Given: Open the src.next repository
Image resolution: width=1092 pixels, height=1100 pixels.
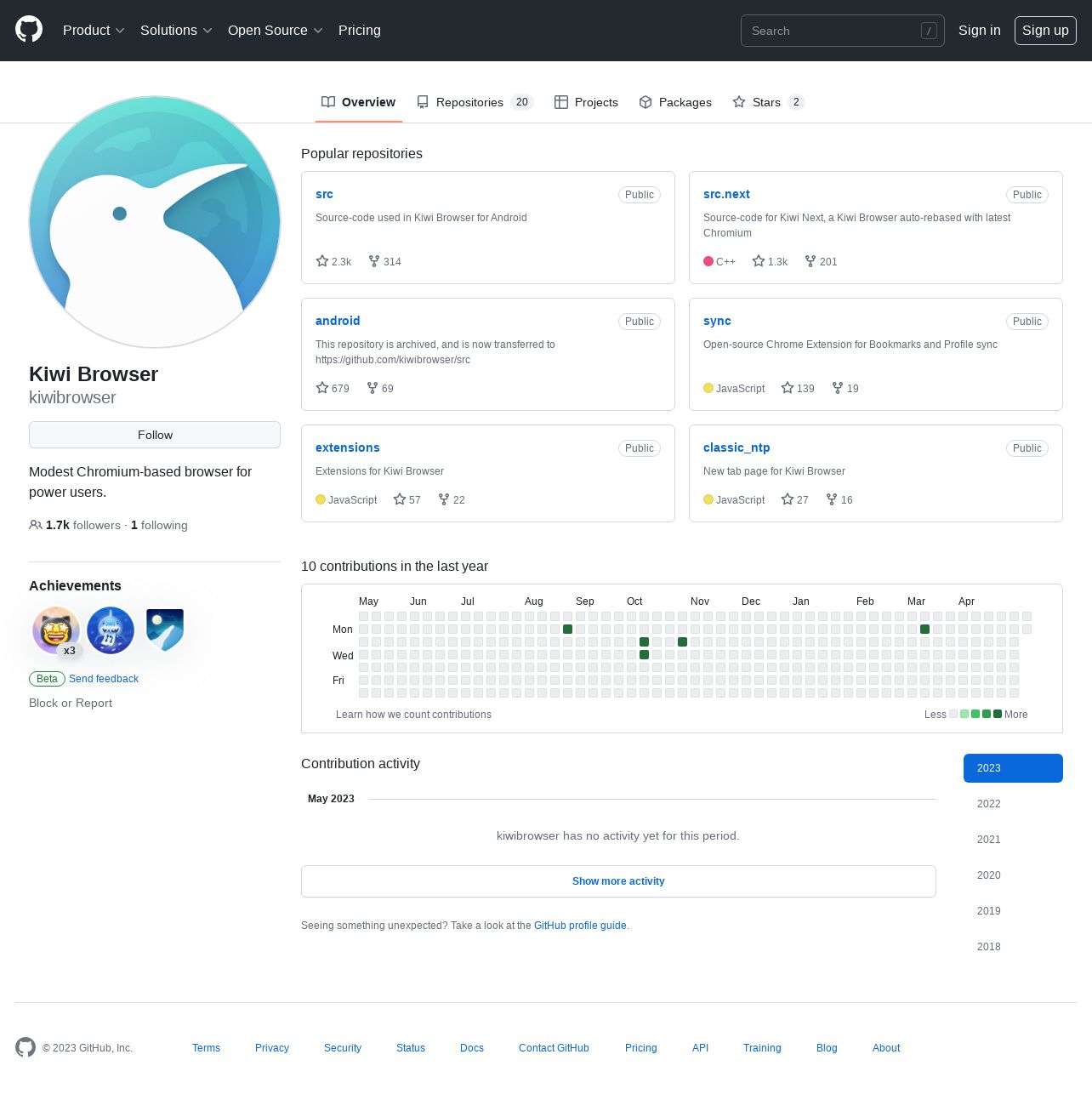Looking at the screenshot, I should [x=726, y=194].
